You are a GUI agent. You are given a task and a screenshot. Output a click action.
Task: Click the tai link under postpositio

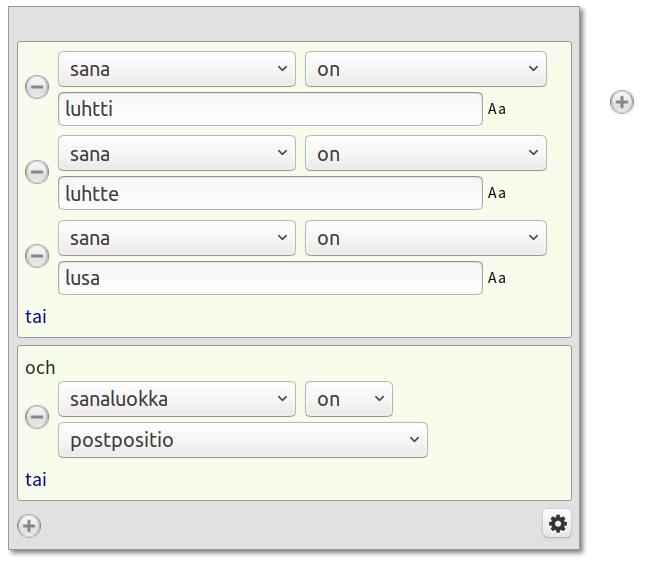(x=36, y=480)
